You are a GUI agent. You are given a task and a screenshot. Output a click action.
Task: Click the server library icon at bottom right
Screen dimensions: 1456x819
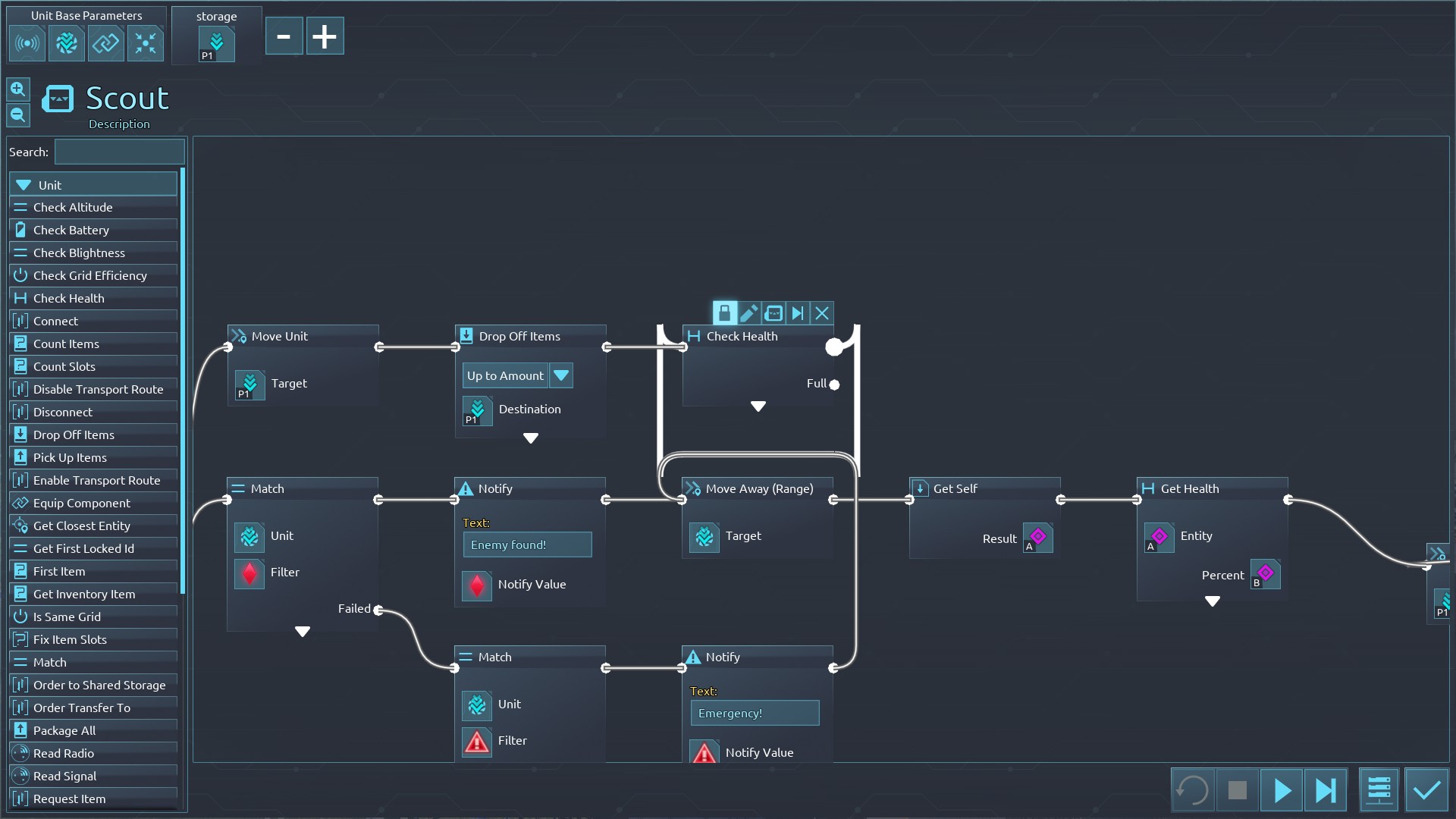click(1379, 790)
